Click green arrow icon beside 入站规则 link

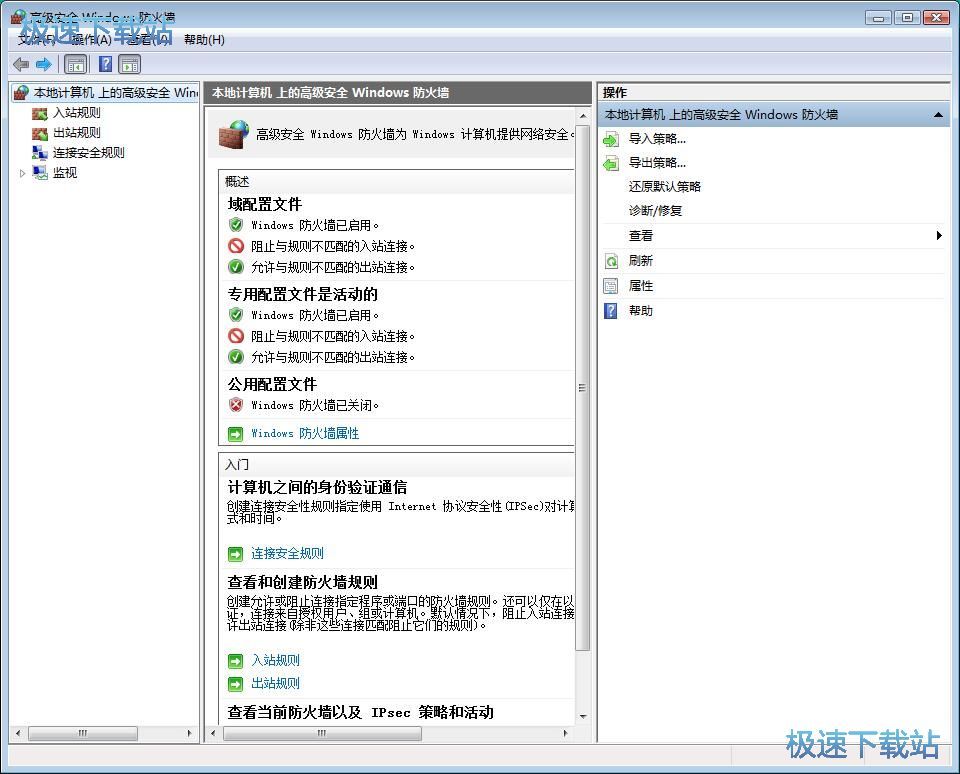coord(235,661)
